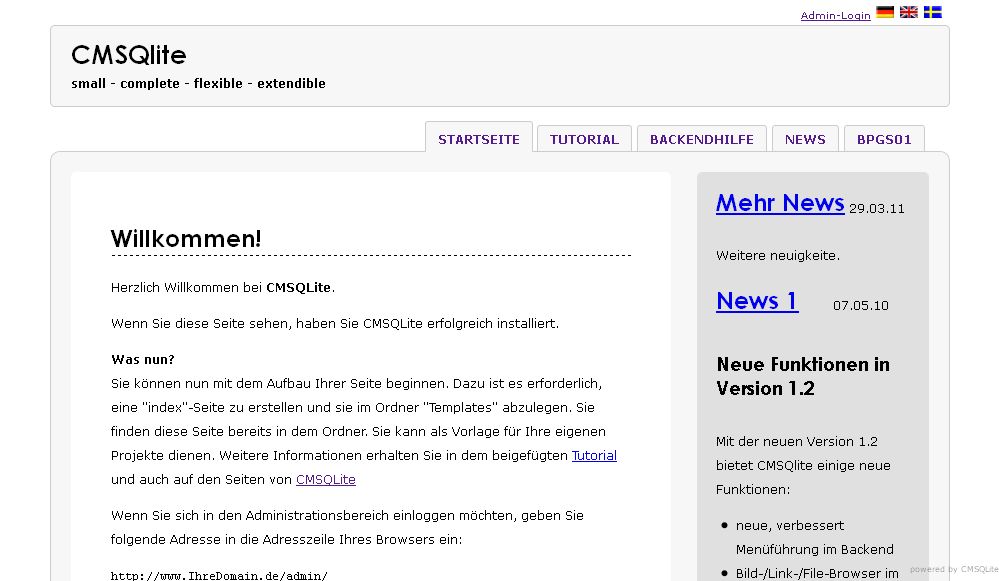Screen dimensions: 999x581
Task: Switch to the TUTORIAL tab
Action: point(584,139)
